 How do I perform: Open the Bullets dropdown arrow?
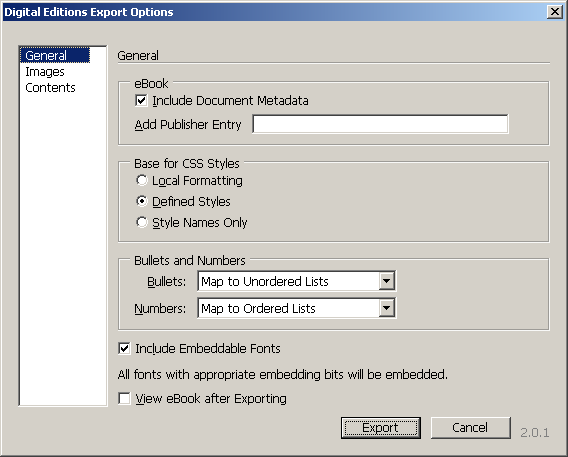click(387, 281)
